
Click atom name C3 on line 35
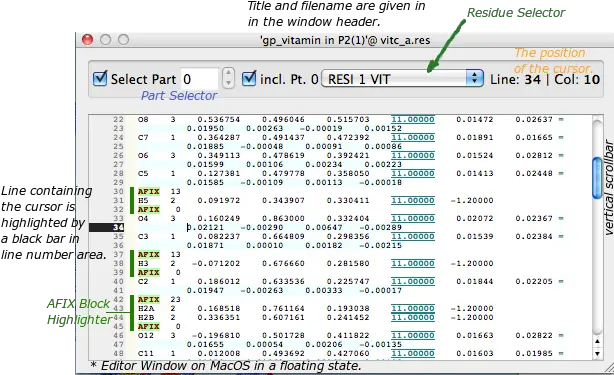click(143, 236)
